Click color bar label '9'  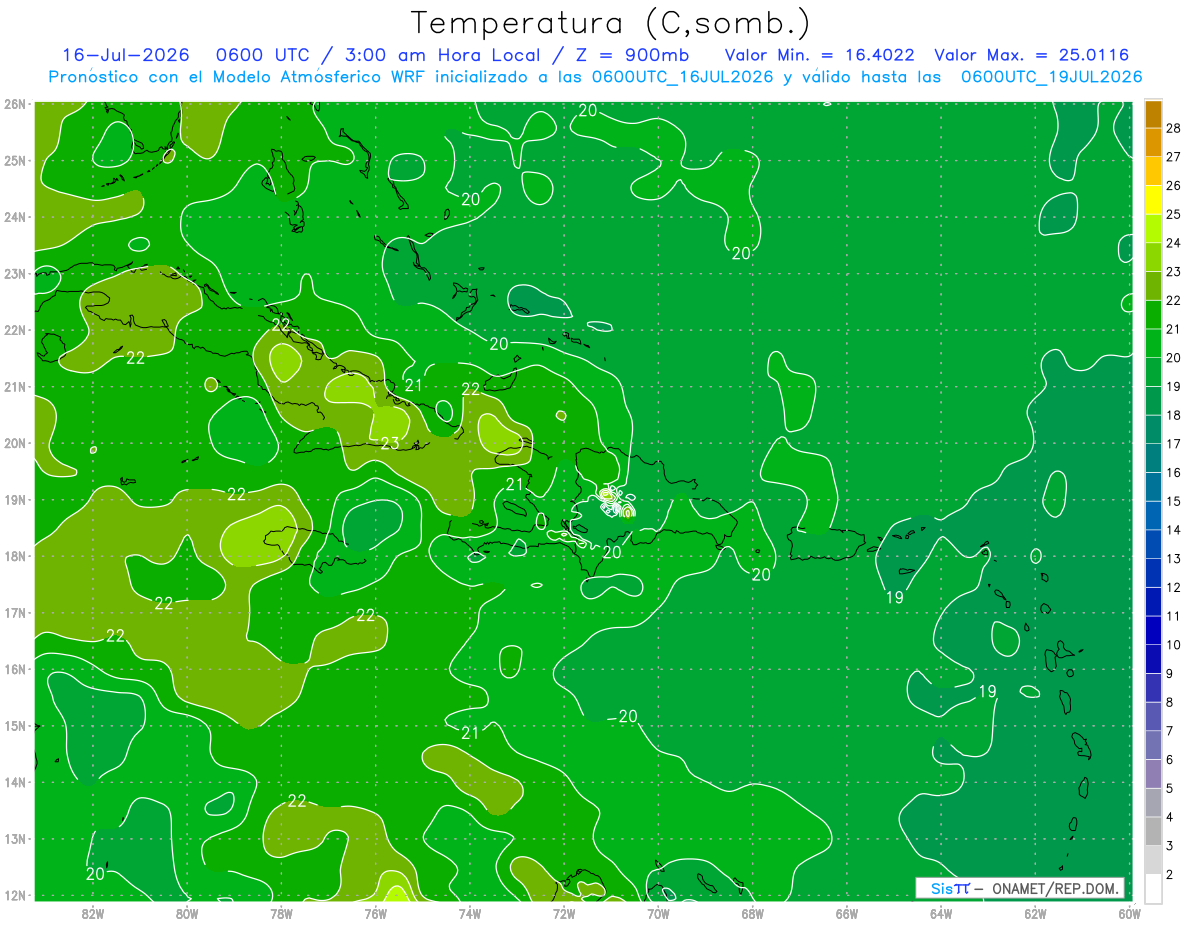click(1170, 674)
